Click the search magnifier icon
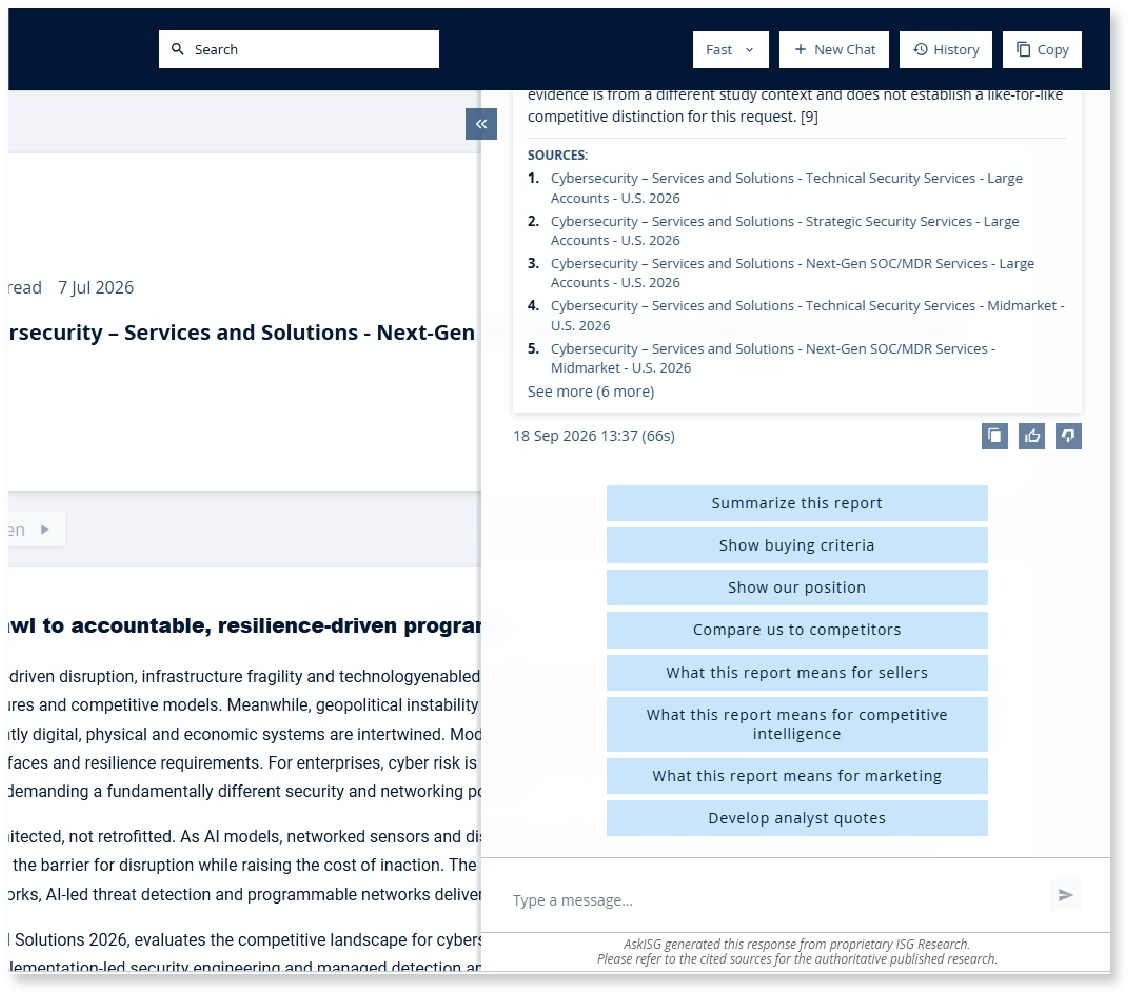Screen dimensions: 1133x997 [x=177, y=49]
